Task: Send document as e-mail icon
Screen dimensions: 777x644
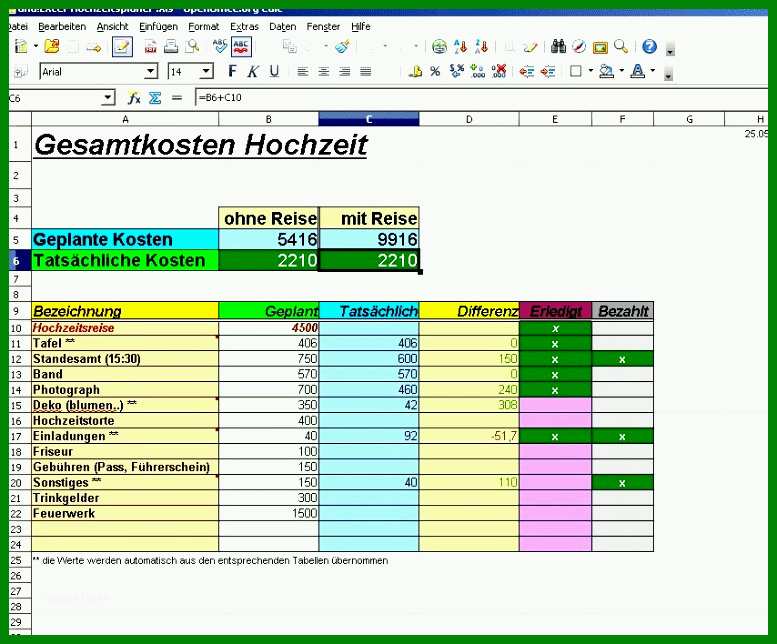Action: (x=94, y=47)
